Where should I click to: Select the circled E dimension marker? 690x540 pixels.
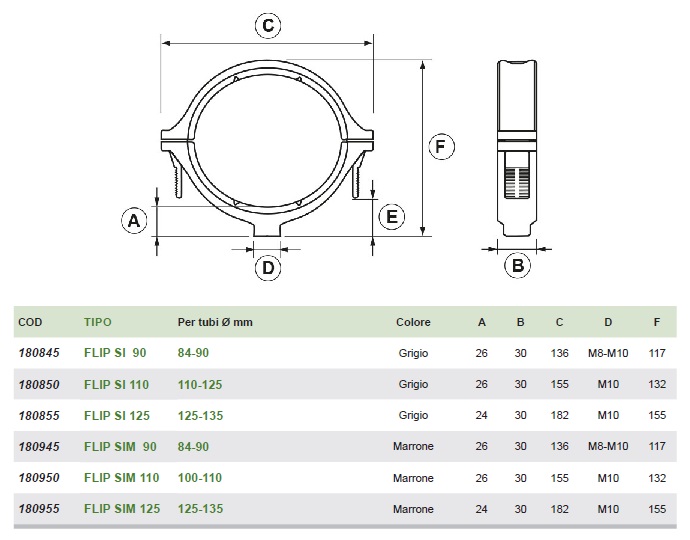click(392, 217)
